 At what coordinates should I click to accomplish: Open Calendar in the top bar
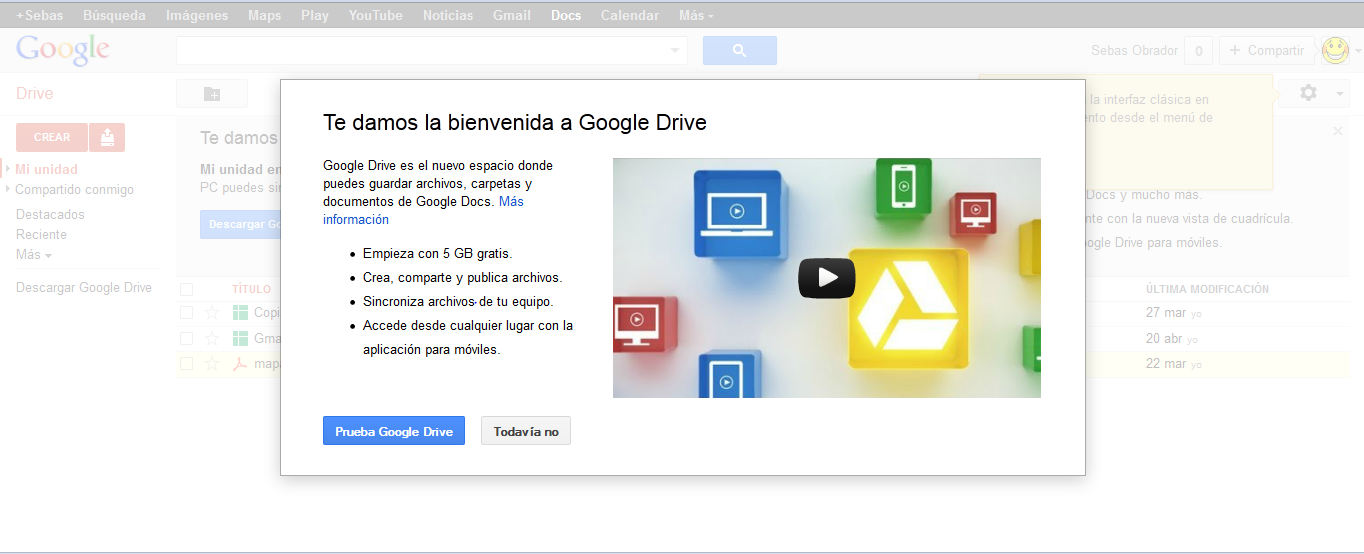(x=629, y=15)
